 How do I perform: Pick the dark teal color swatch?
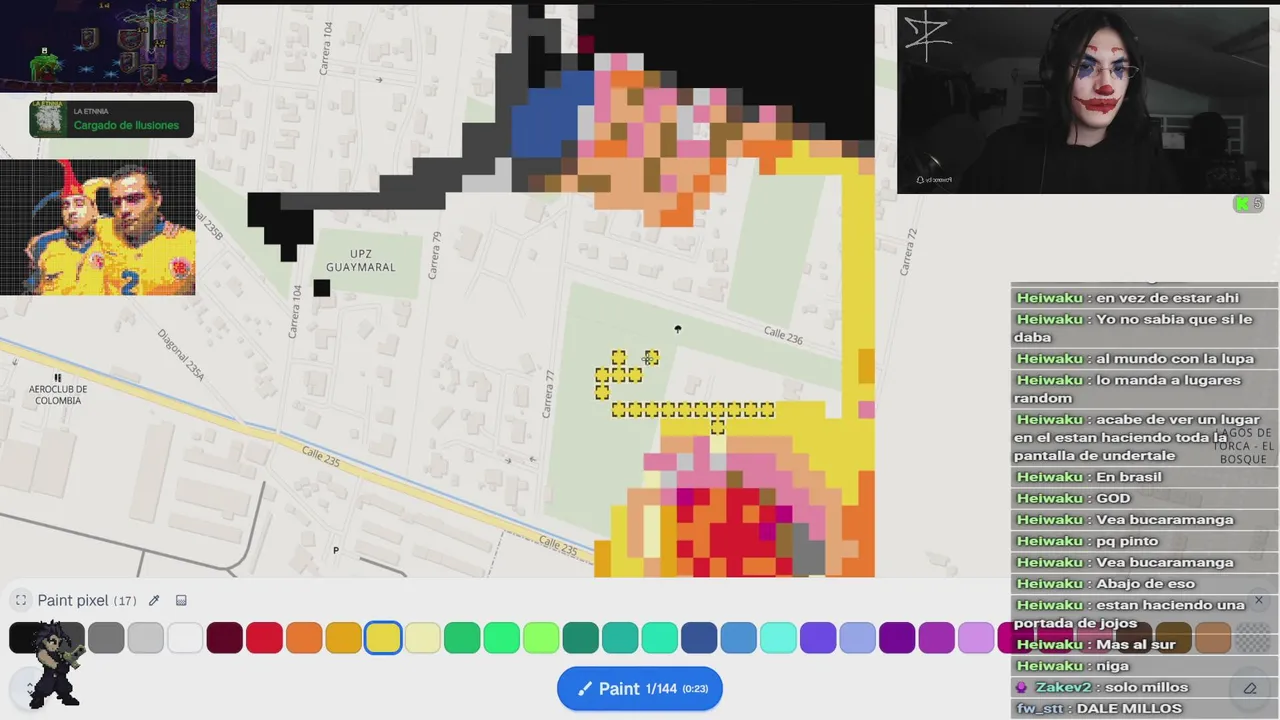point(581,638)
